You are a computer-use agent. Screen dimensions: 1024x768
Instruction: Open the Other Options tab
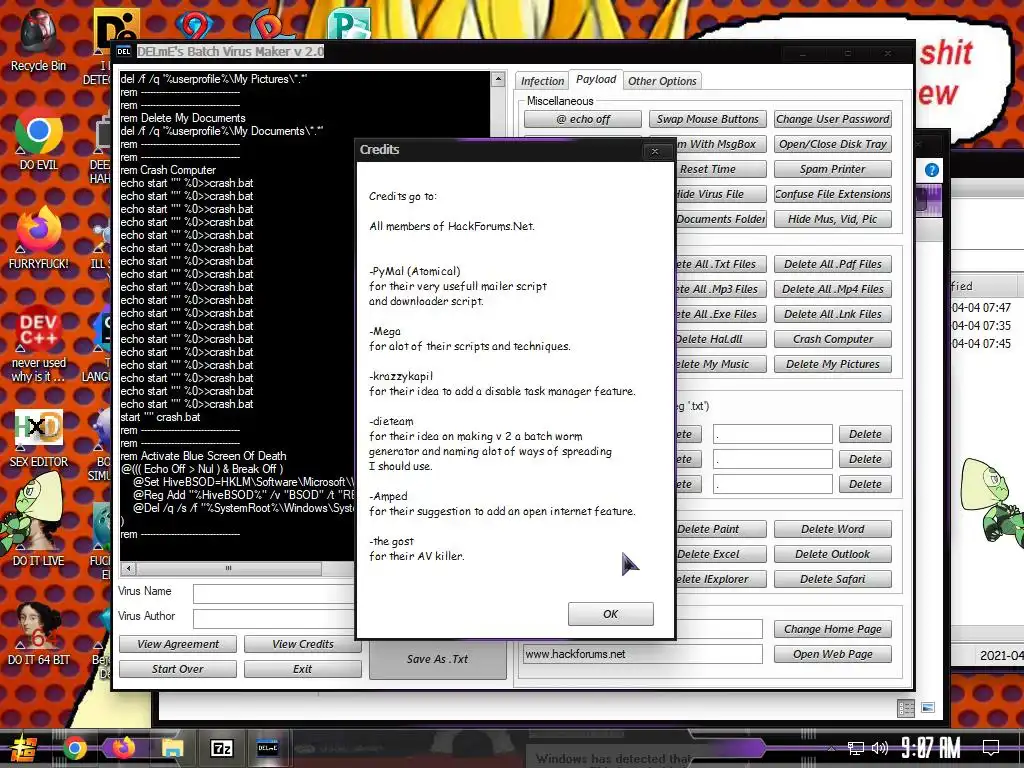pyautogui.click(x=662, y=81)
